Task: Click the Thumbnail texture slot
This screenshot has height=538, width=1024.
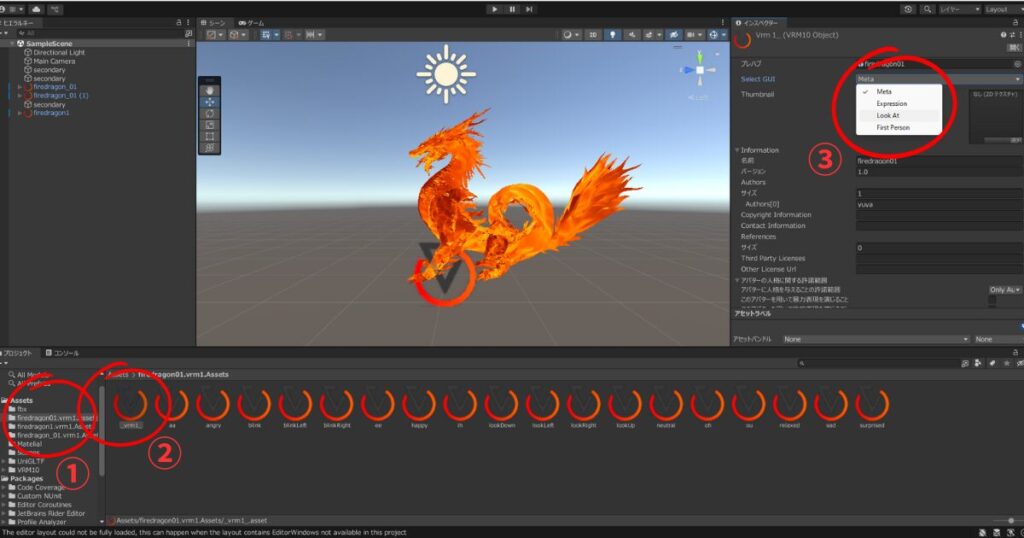Action: click(996, 118)
